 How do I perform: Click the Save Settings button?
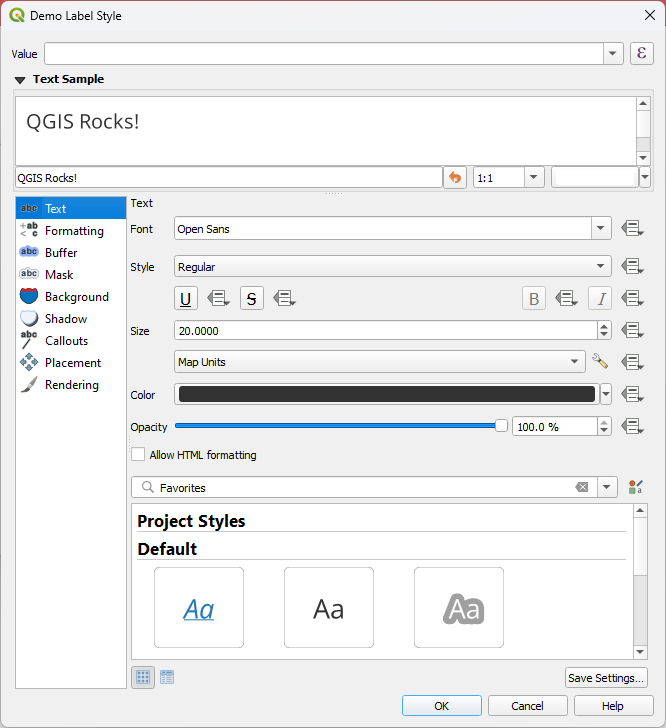pyautogui.click(x=606, y=678)
